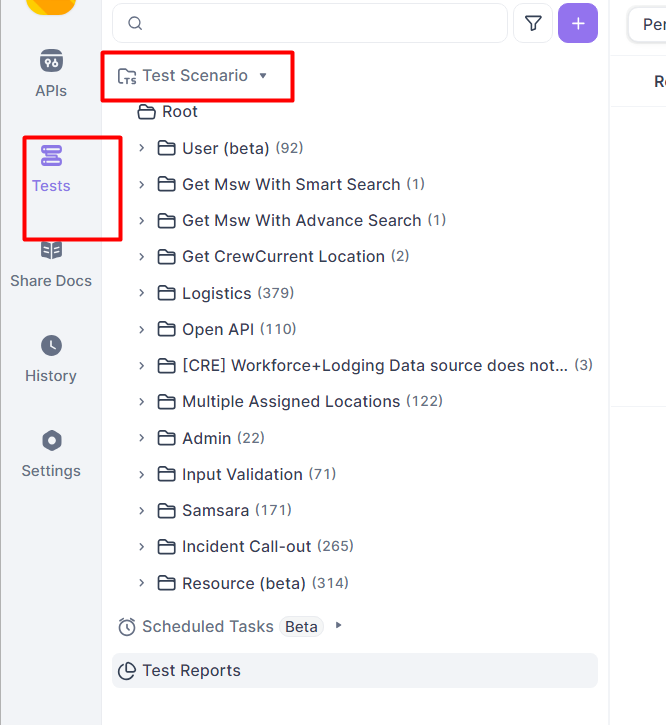The height and width of the screenshot is (725, 666).
Task: Click the Test Reports pie chart icon
Action: pos(127,671)
